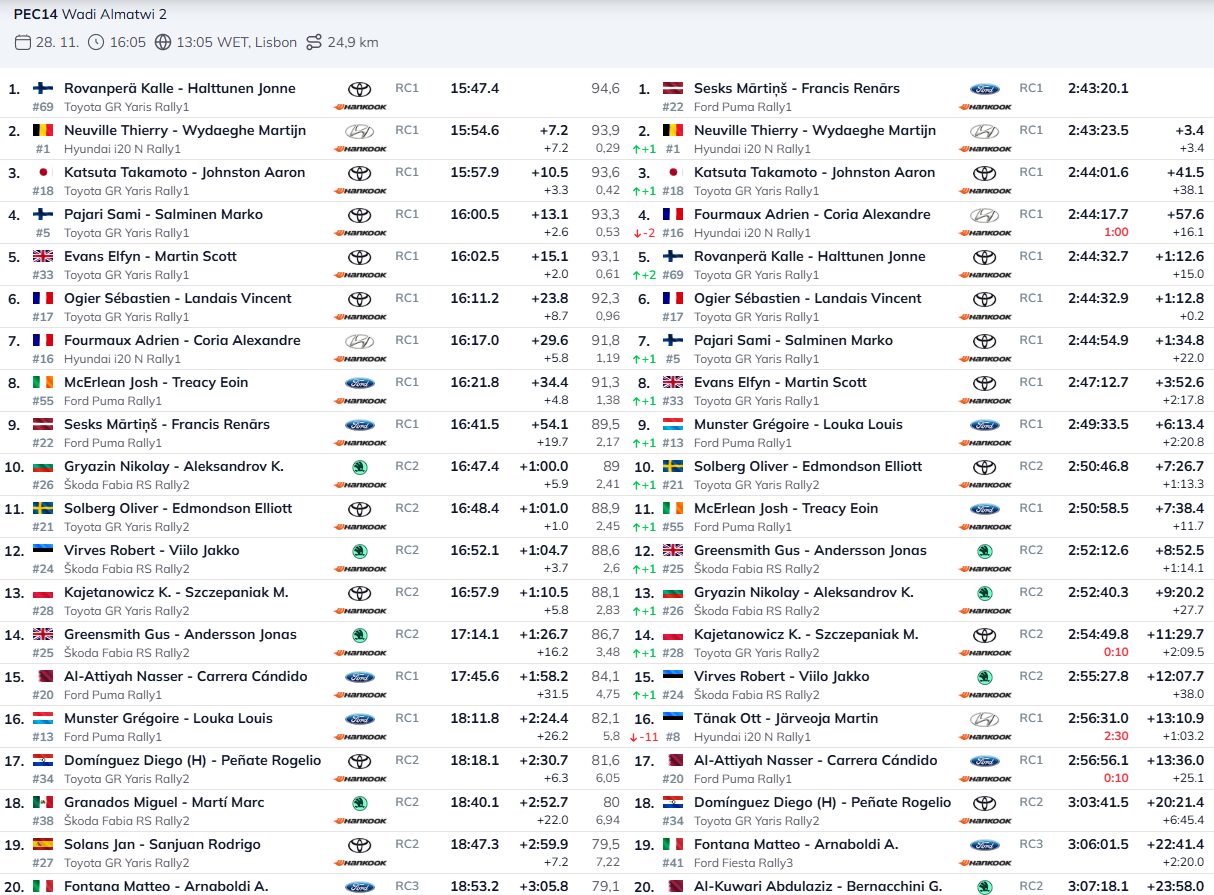Screen dimensions: 1214x895
Task: Click Toyota logo in Rovanperä's 15:47.4 stage row
Action: (x=359, y=89)
